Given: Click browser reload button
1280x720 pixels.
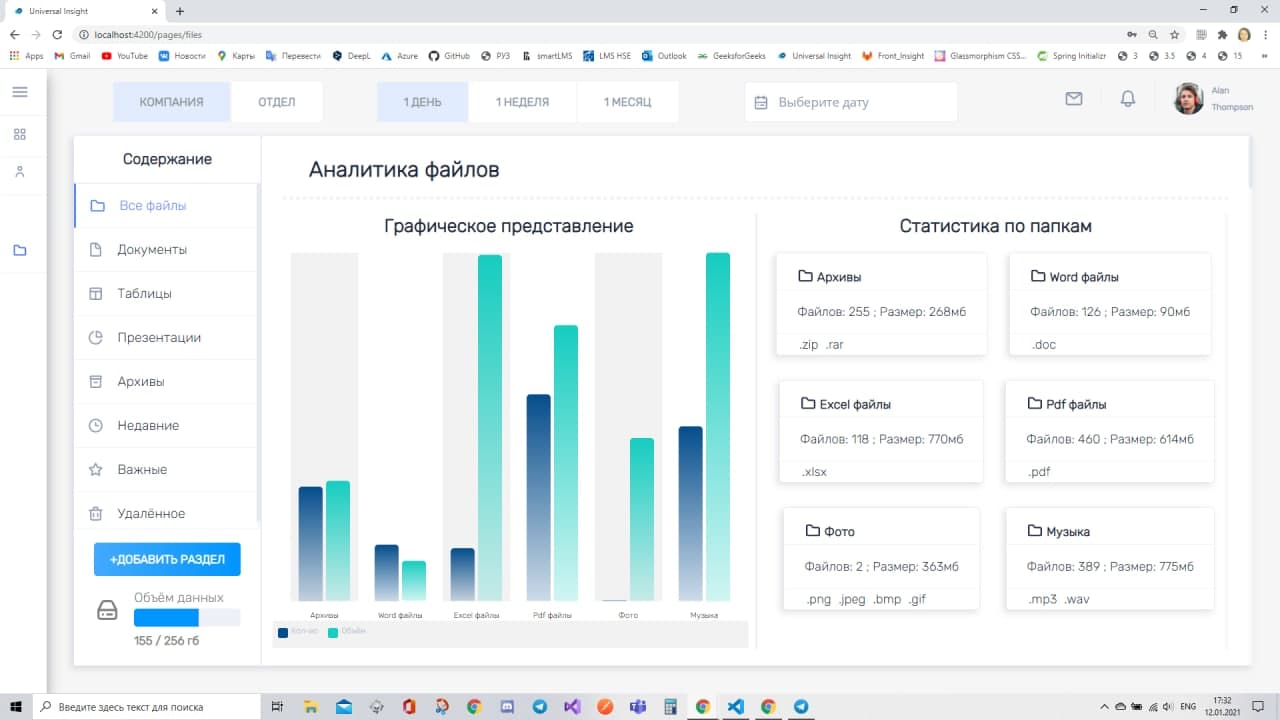Looking at the screenshot, I should [57, 34].
